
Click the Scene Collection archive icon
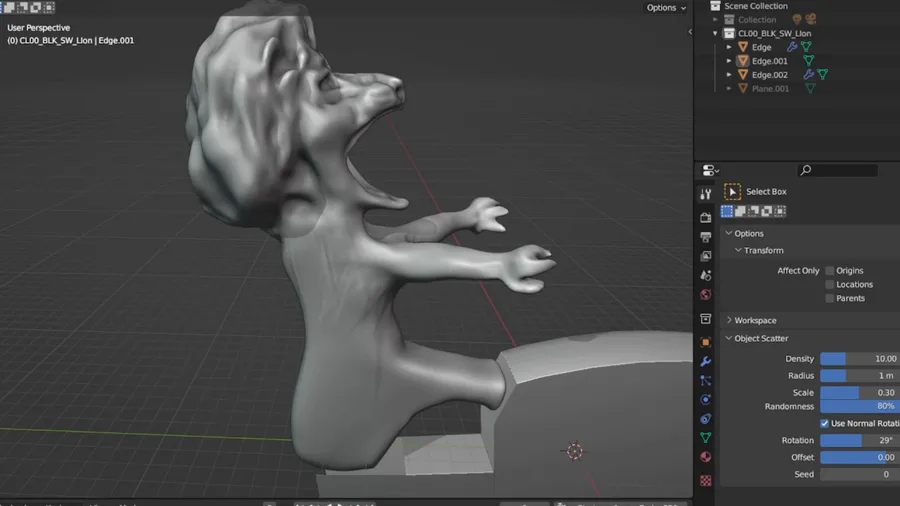[x=715, y=6]
